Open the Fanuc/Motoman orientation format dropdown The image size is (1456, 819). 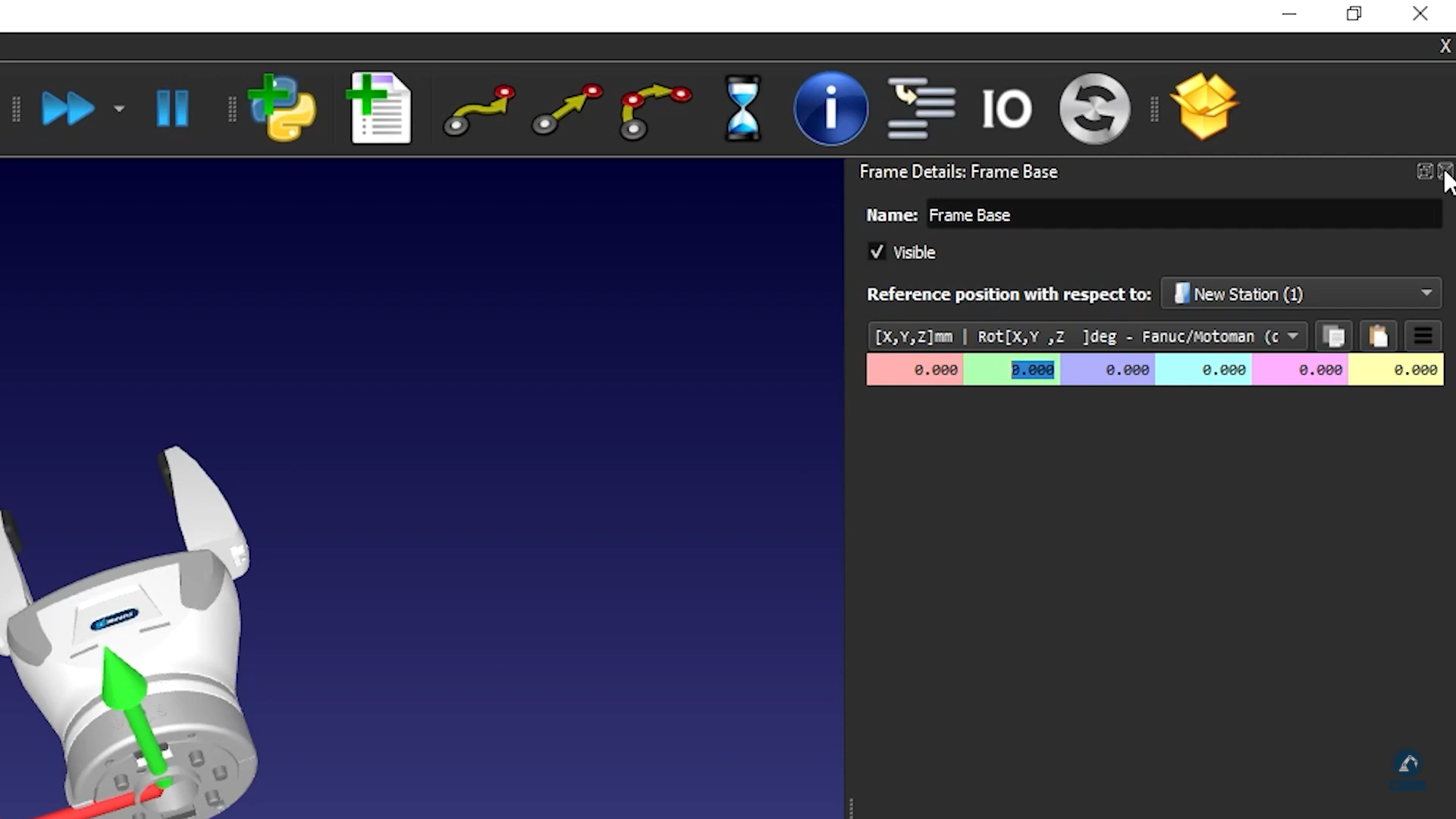[x=1087, y=337]
